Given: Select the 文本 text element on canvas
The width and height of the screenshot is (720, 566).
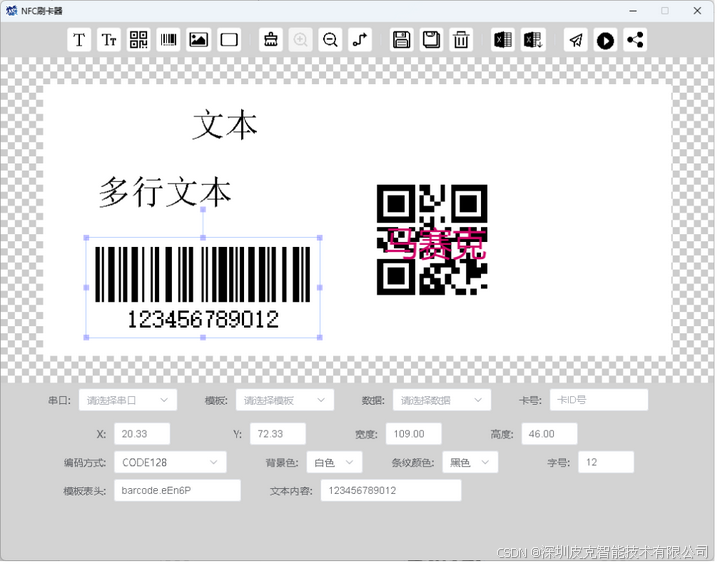Looking at the screenshot, I should pos(225,124).
